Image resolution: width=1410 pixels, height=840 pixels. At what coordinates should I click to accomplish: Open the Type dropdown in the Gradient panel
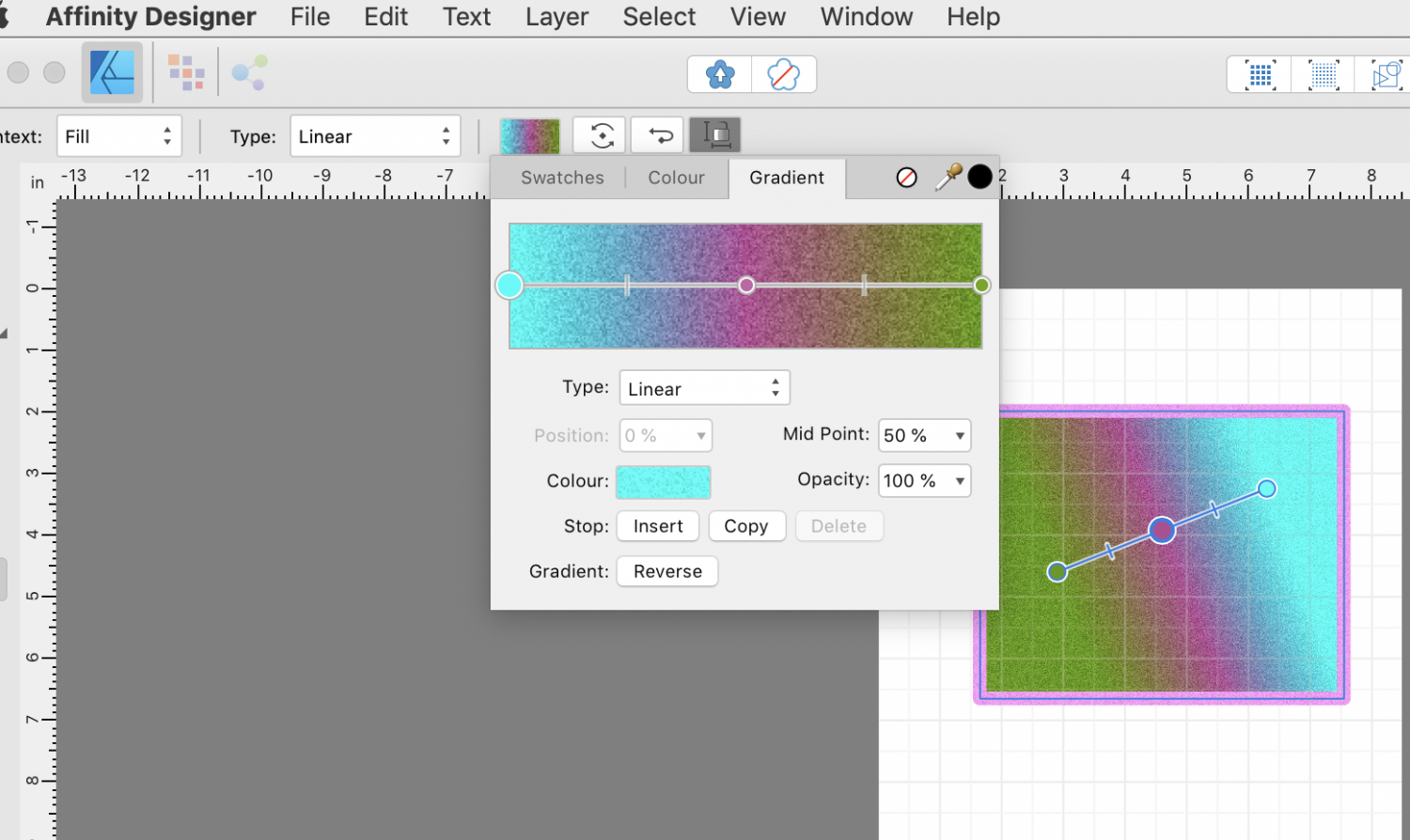pos(704,388)
